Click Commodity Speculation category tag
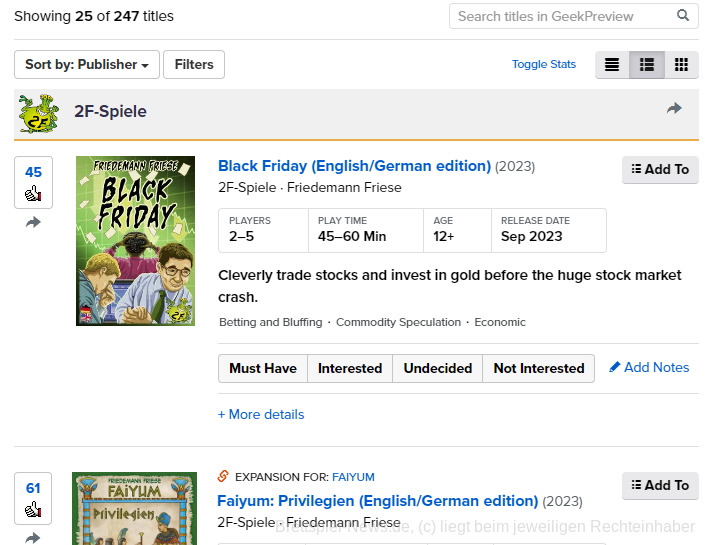The width and height of the screenshot is (708, 545). 398,322
